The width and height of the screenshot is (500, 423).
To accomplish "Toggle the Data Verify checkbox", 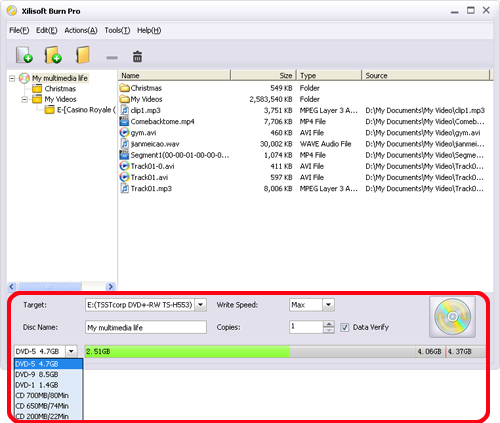I will point(345,327).
